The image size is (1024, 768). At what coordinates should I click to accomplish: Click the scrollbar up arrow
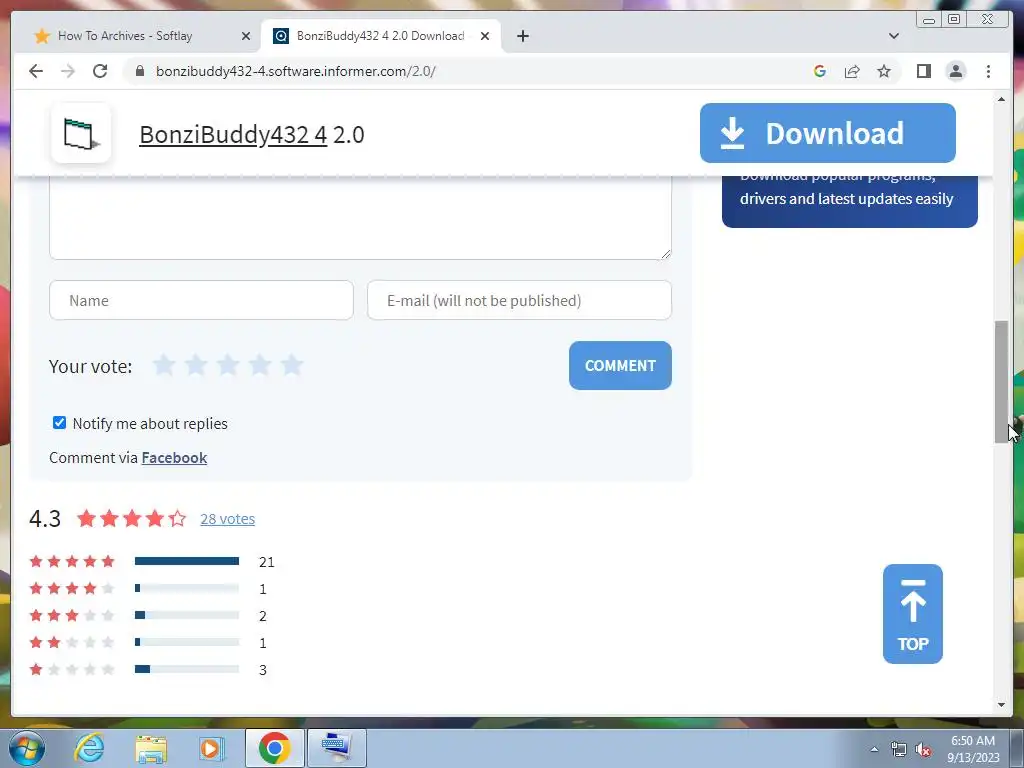1001,99
